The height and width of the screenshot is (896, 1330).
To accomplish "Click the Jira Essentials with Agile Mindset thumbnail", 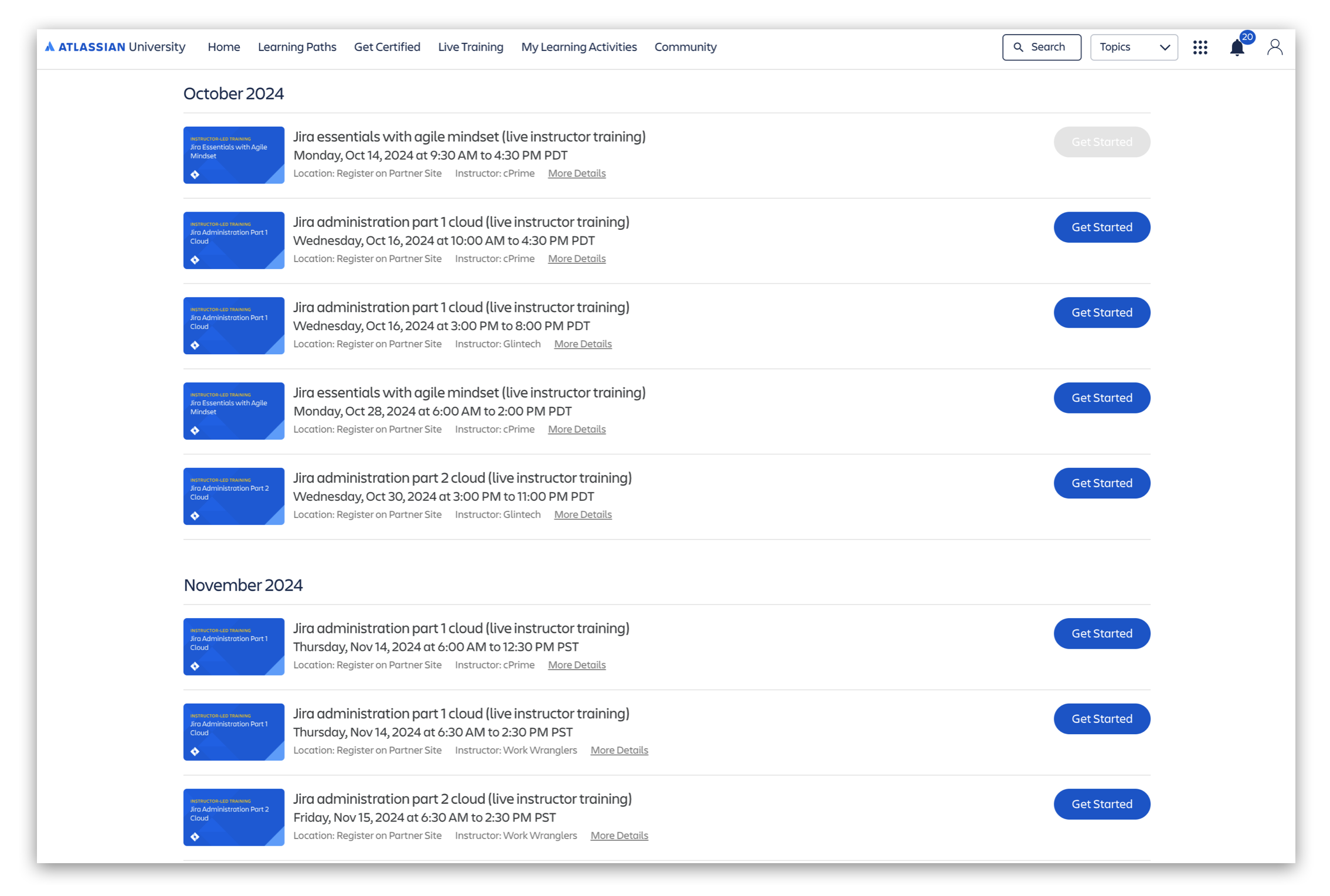I will point(233,155).
